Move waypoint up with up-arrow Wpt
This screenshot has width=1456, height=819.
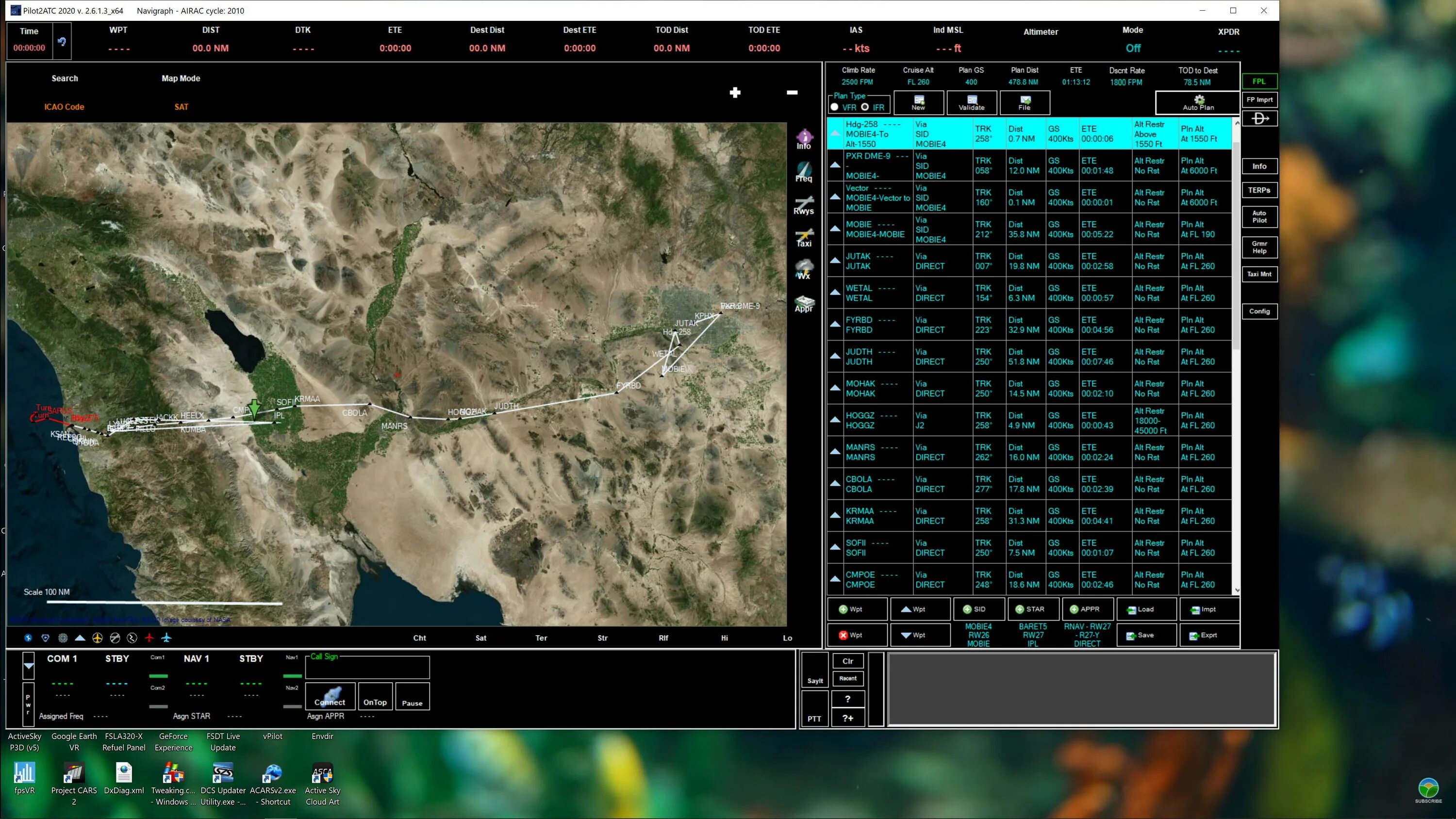click(x=920, y=609)
